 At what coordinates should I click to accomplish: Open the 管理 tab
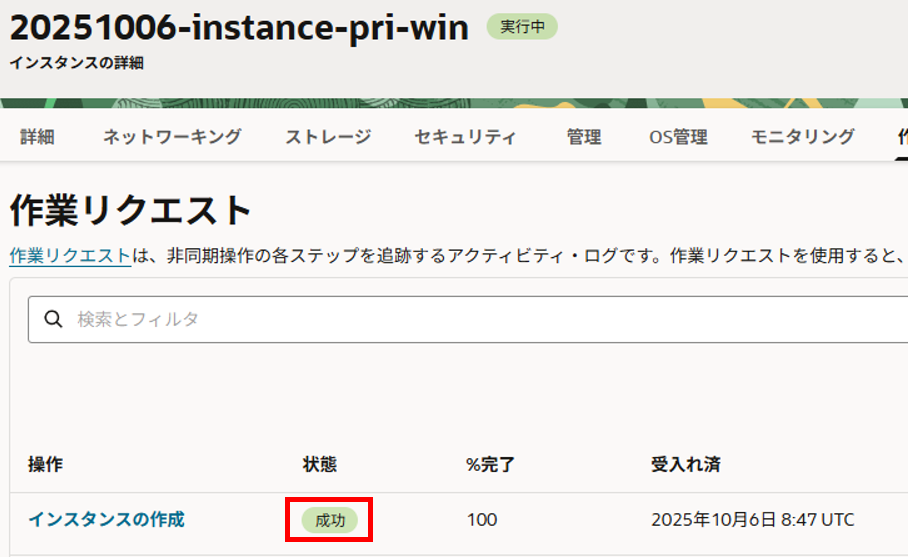pos(584,137)
